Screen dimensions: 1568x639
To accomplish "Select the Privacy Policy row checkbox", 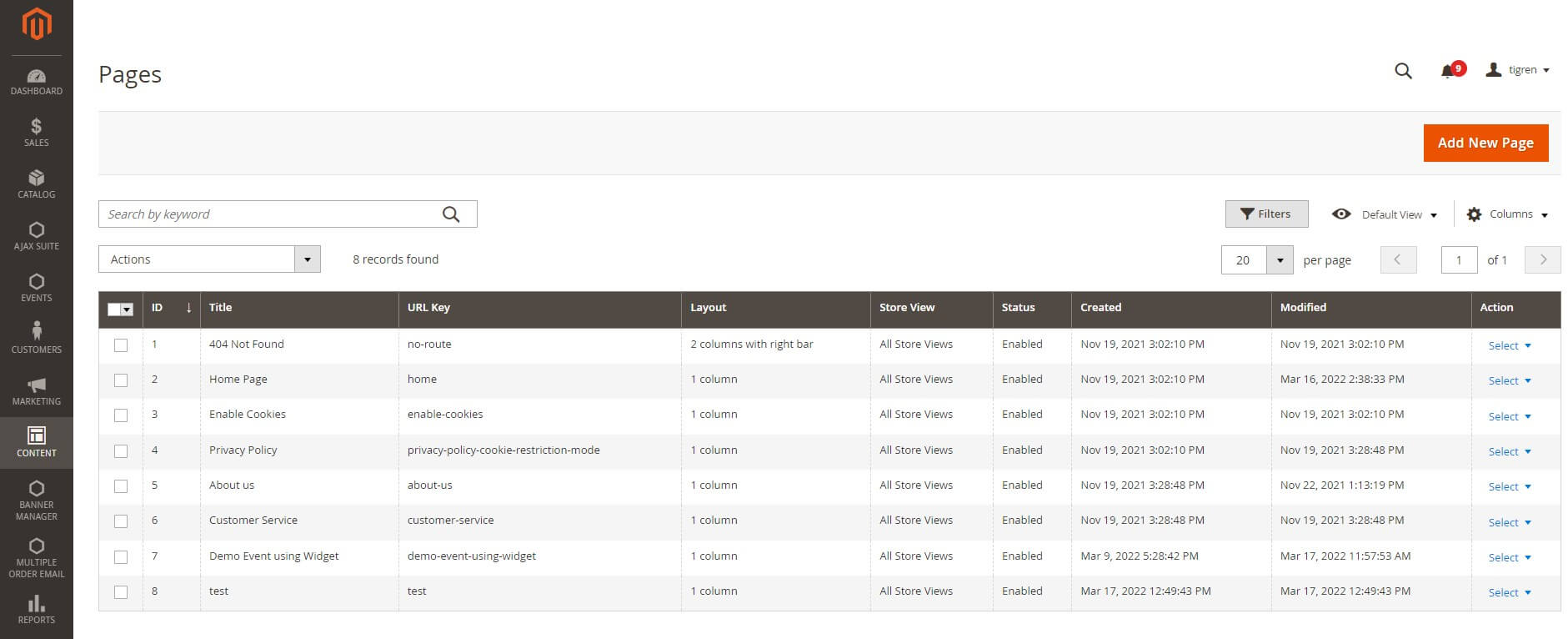I will 121,451.
